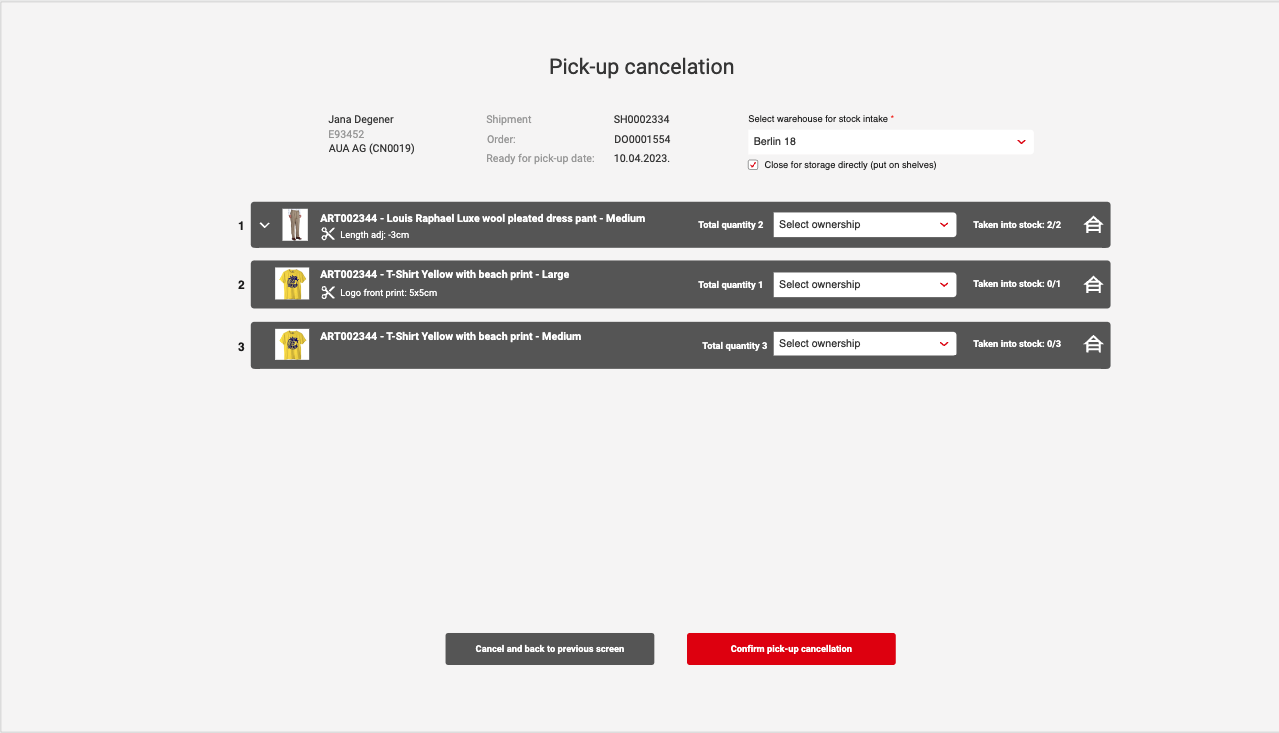Expand the dress pant row chevron
The width and height of the screenshot is (1279, 733).
[x=265, y=225]
